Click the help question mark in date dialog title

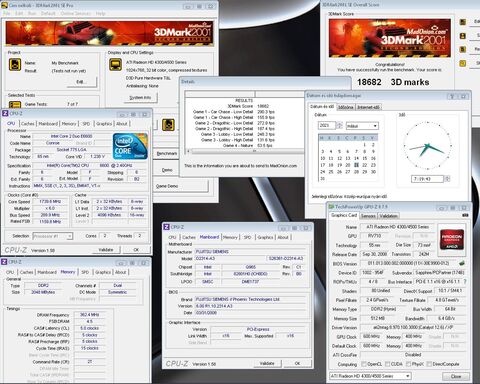coord(452,96)
